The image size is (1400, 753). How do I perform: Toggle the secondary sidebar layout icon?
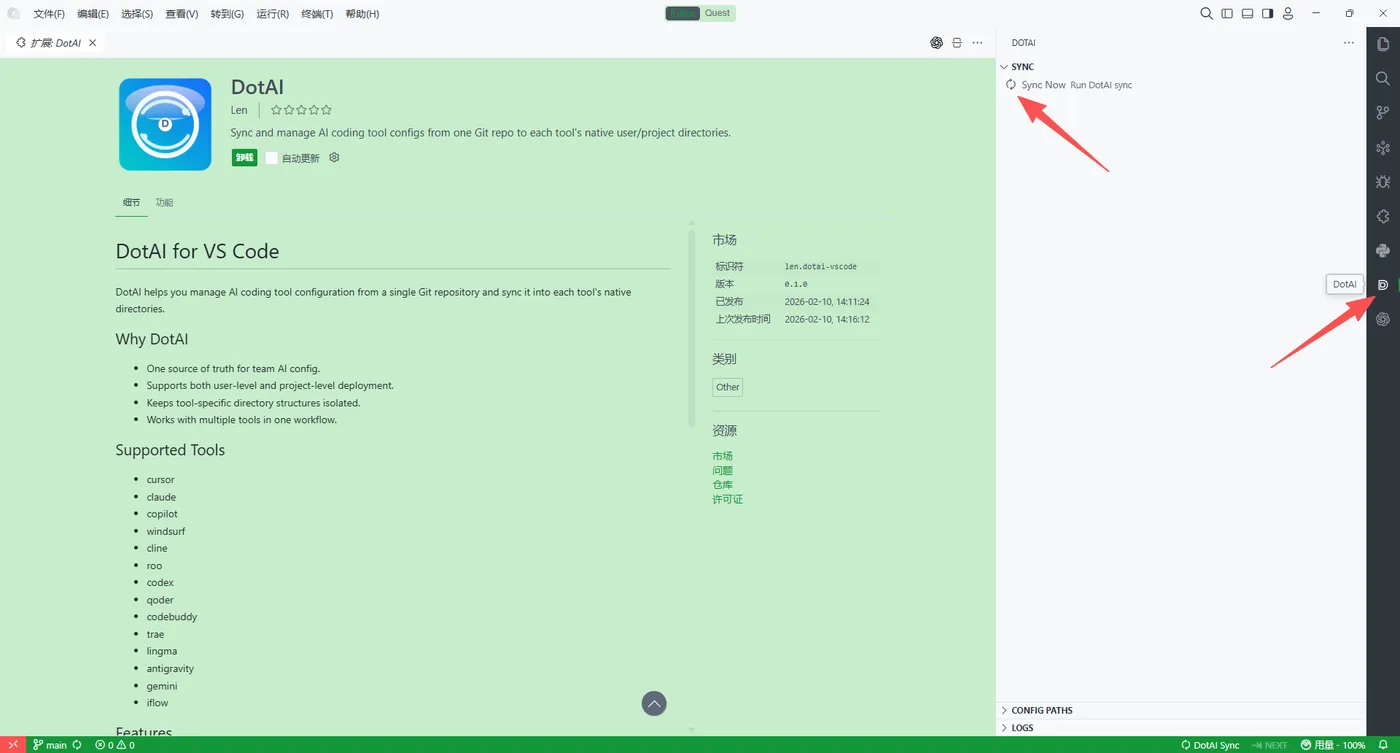(x=1267, y=14)
